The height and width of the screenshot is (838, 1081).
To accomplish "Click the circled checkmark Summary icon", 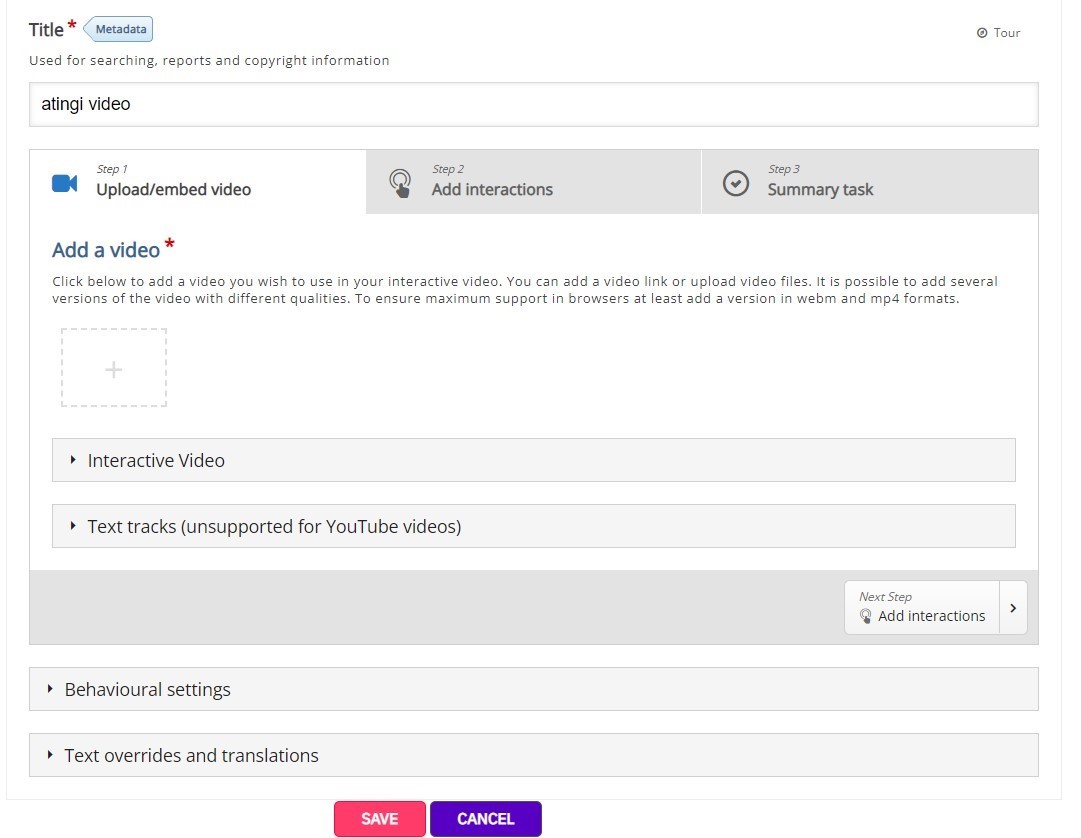I will click(x=736, y=183).
